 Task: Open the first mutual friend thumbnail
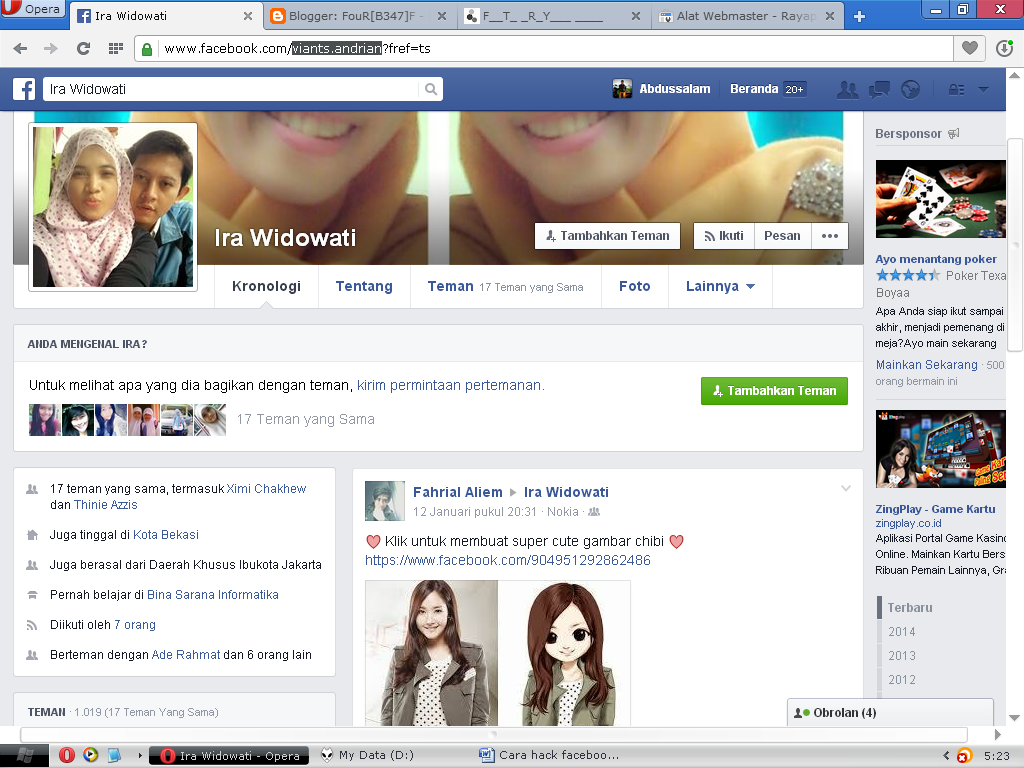[x=44, y=420]
